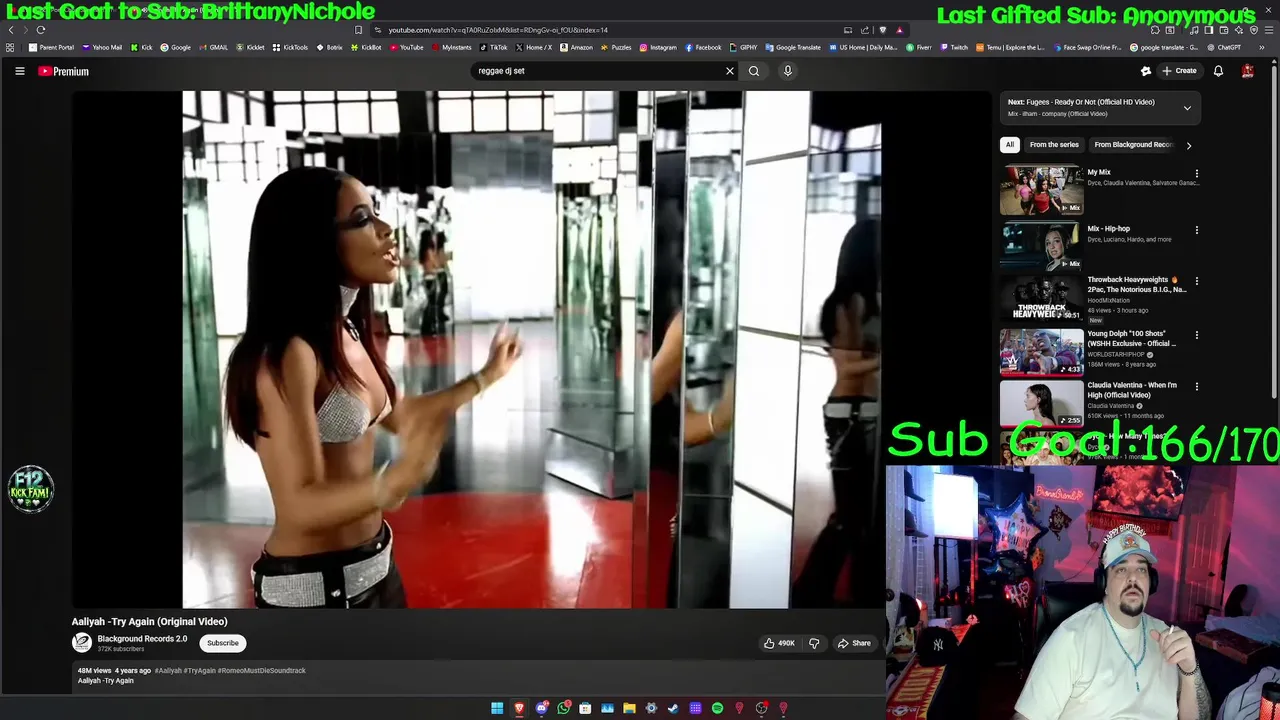Open the account avatar menu
1280x720 pixels.
tap(1247, 71)
